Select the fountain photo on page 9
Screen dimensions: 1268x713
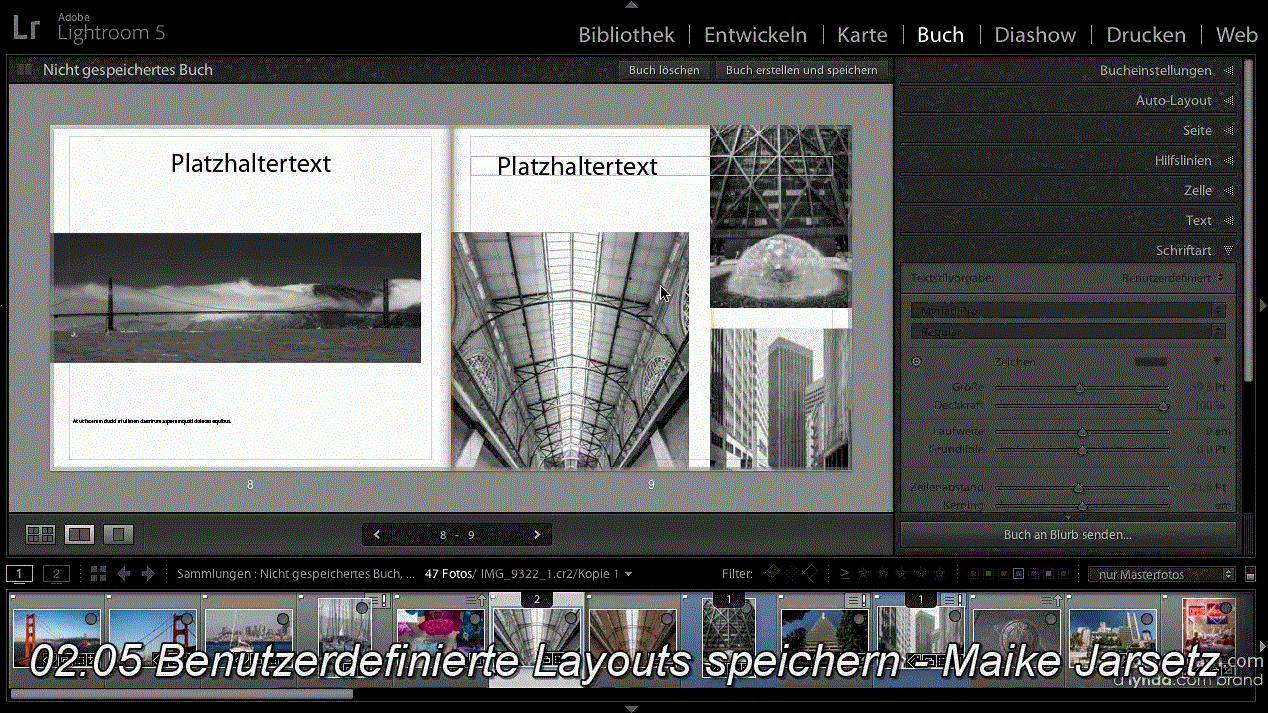pos(780,216)
